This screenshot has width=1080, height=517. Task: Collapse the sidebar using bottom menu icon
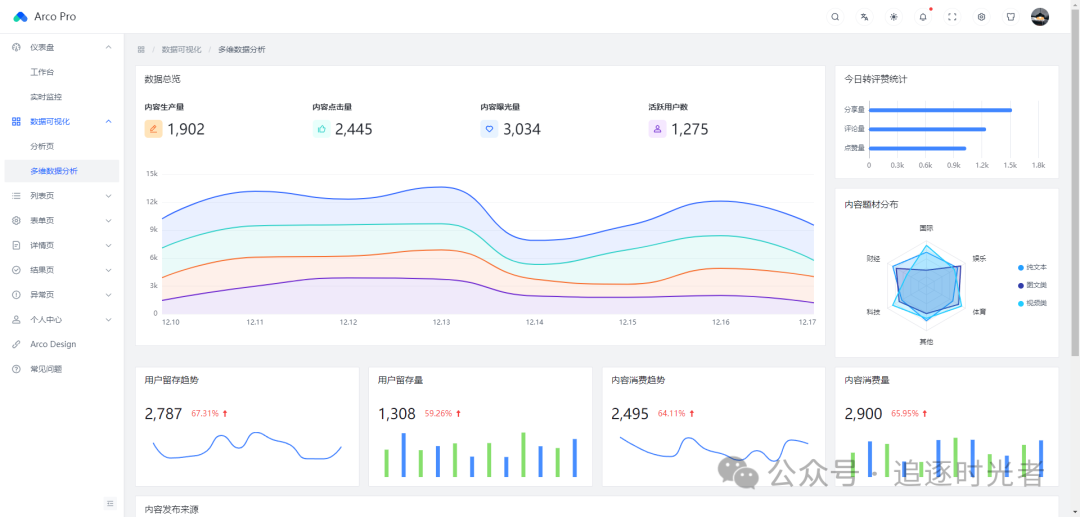[x=110, y=503]
